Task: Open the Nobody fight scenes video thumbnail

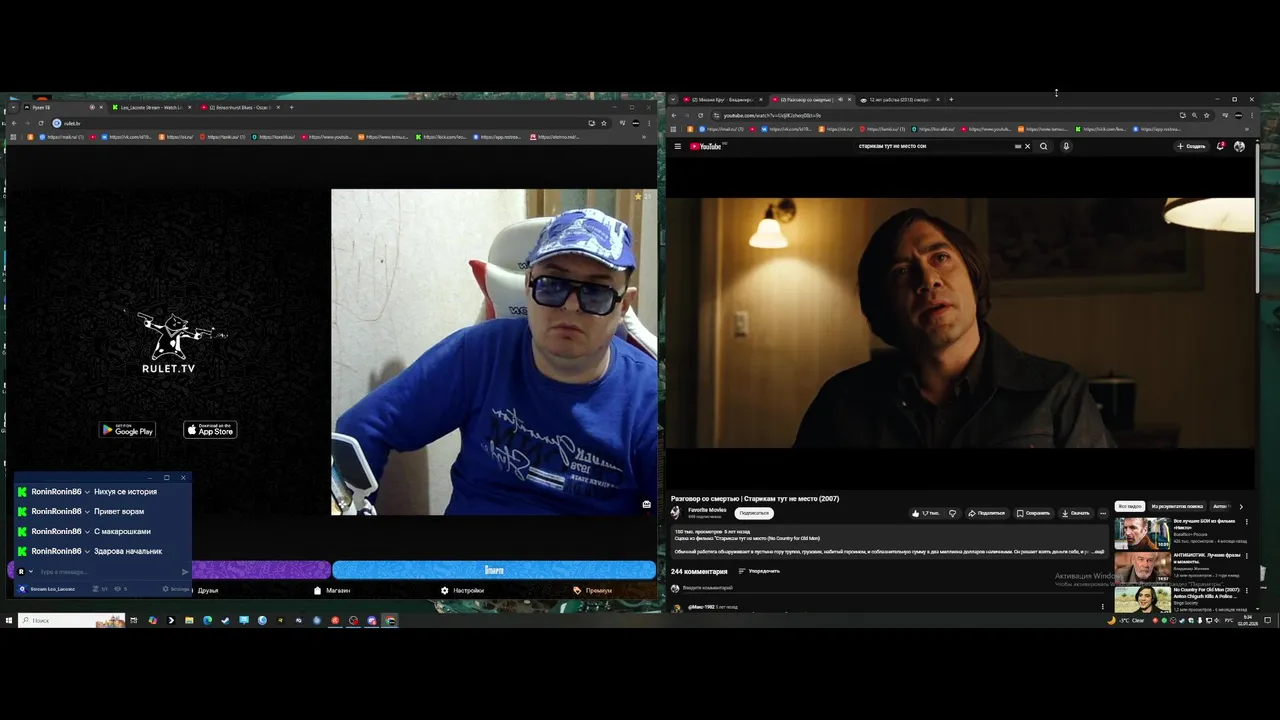Action: pos(1142,533)
